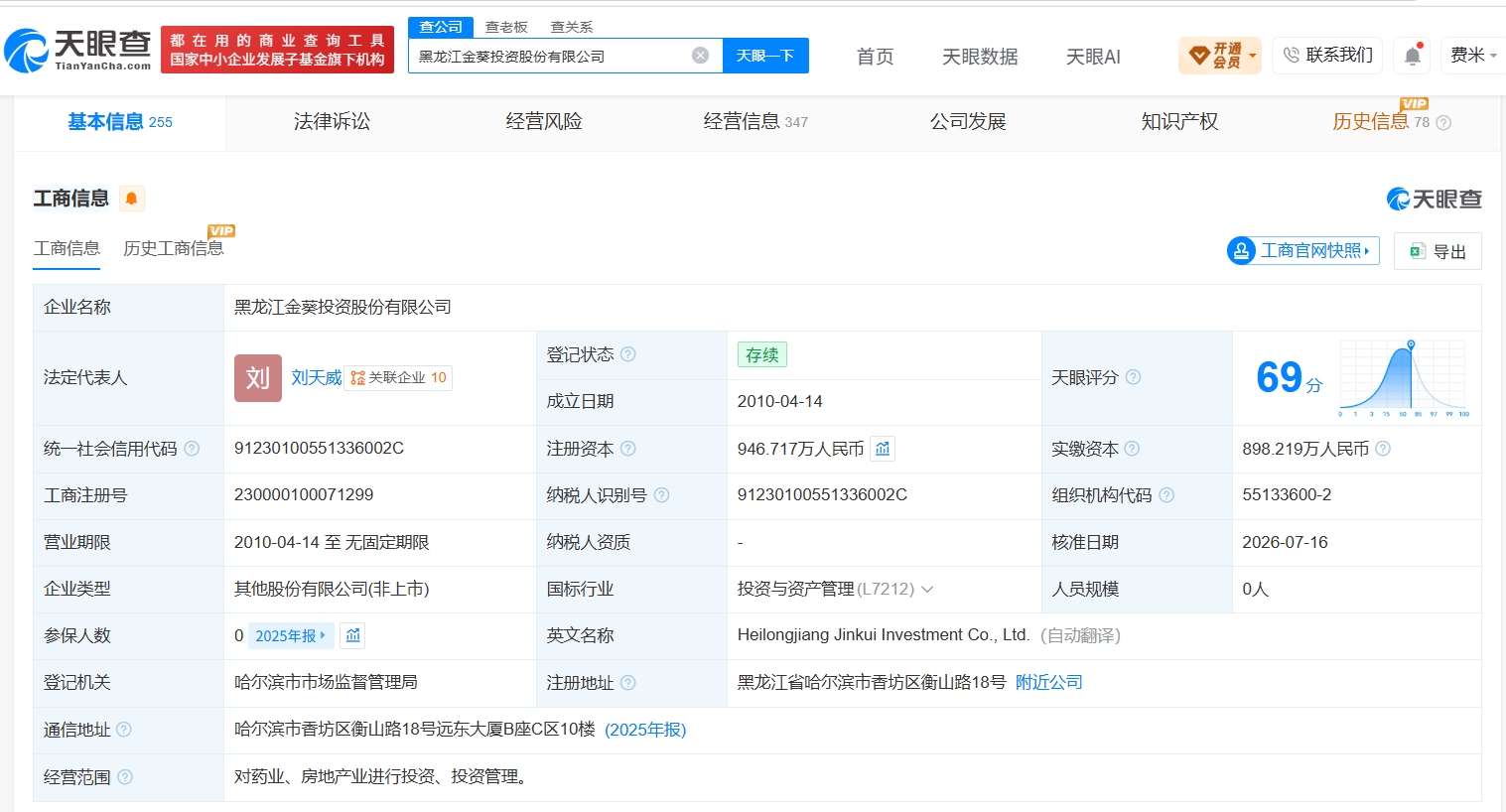Click the 刘 avatar of legal representative
Screen dimensions: 1506x812
258,378
